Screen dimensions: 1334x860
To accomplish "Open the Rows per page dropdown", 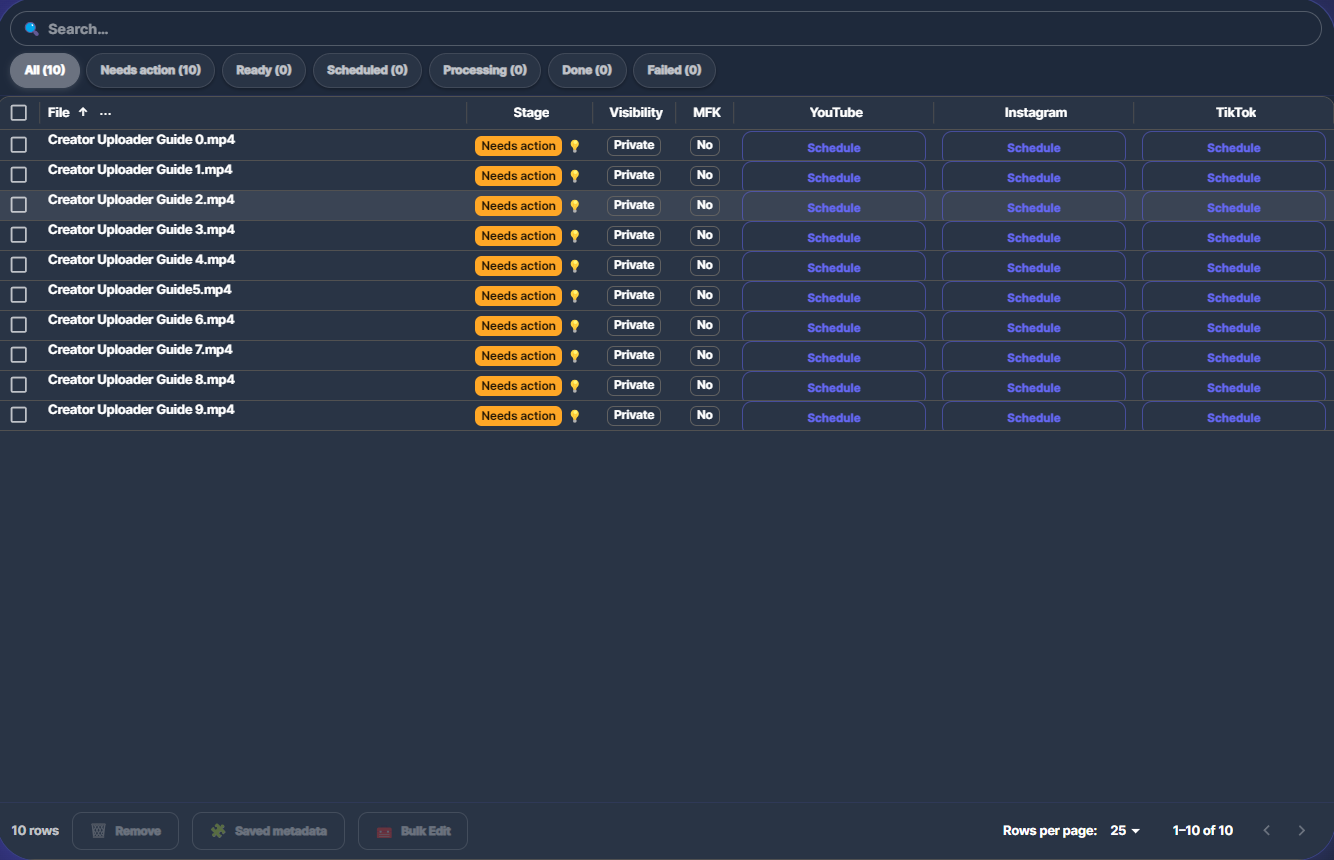I will point(1125,831).
